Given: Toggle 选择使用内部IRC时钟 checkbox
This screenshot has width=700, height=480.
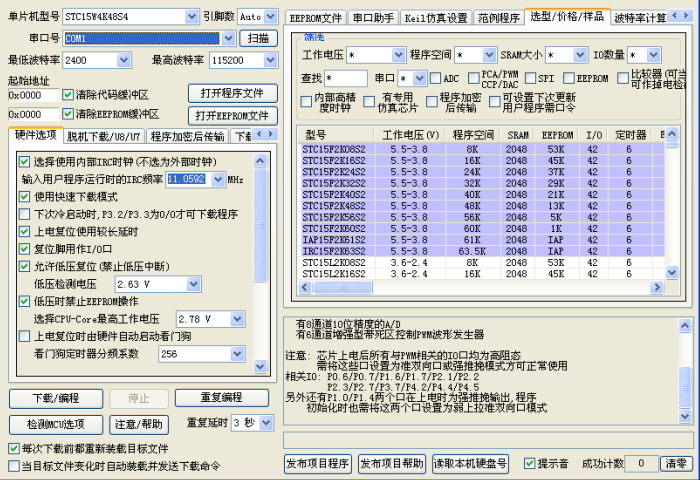Looking at the screenshot, I should point(25,162).
